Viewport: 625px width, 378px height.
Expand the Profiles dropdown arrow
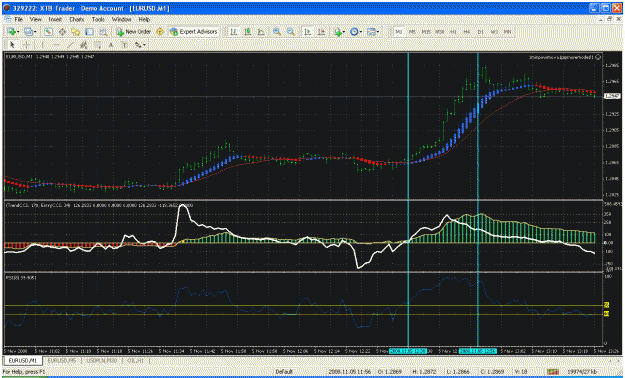(35, 32)
